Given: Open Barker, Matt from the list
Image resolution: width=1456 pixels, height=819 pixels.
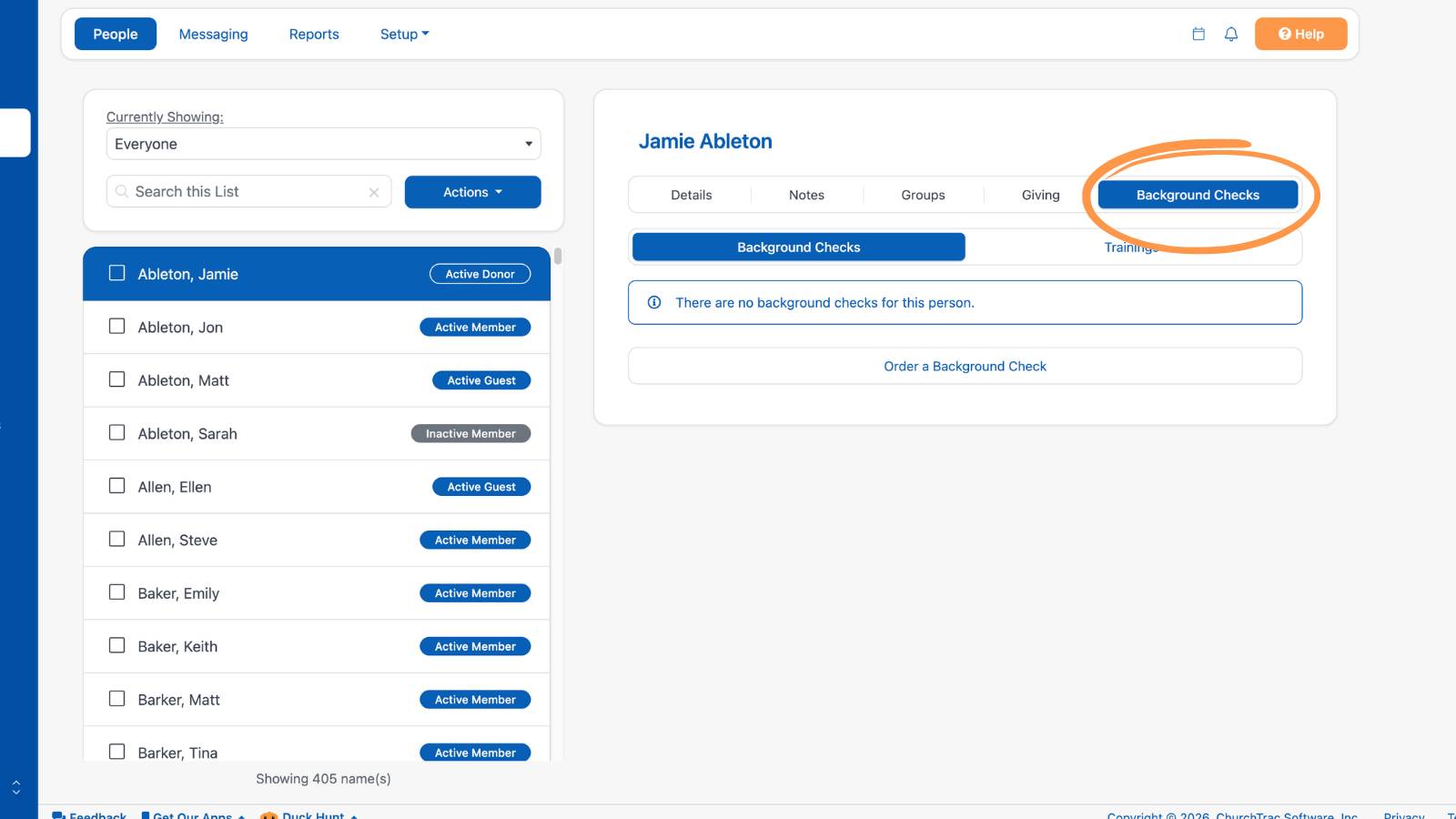Looking at the screenshot, I should 317,699.
